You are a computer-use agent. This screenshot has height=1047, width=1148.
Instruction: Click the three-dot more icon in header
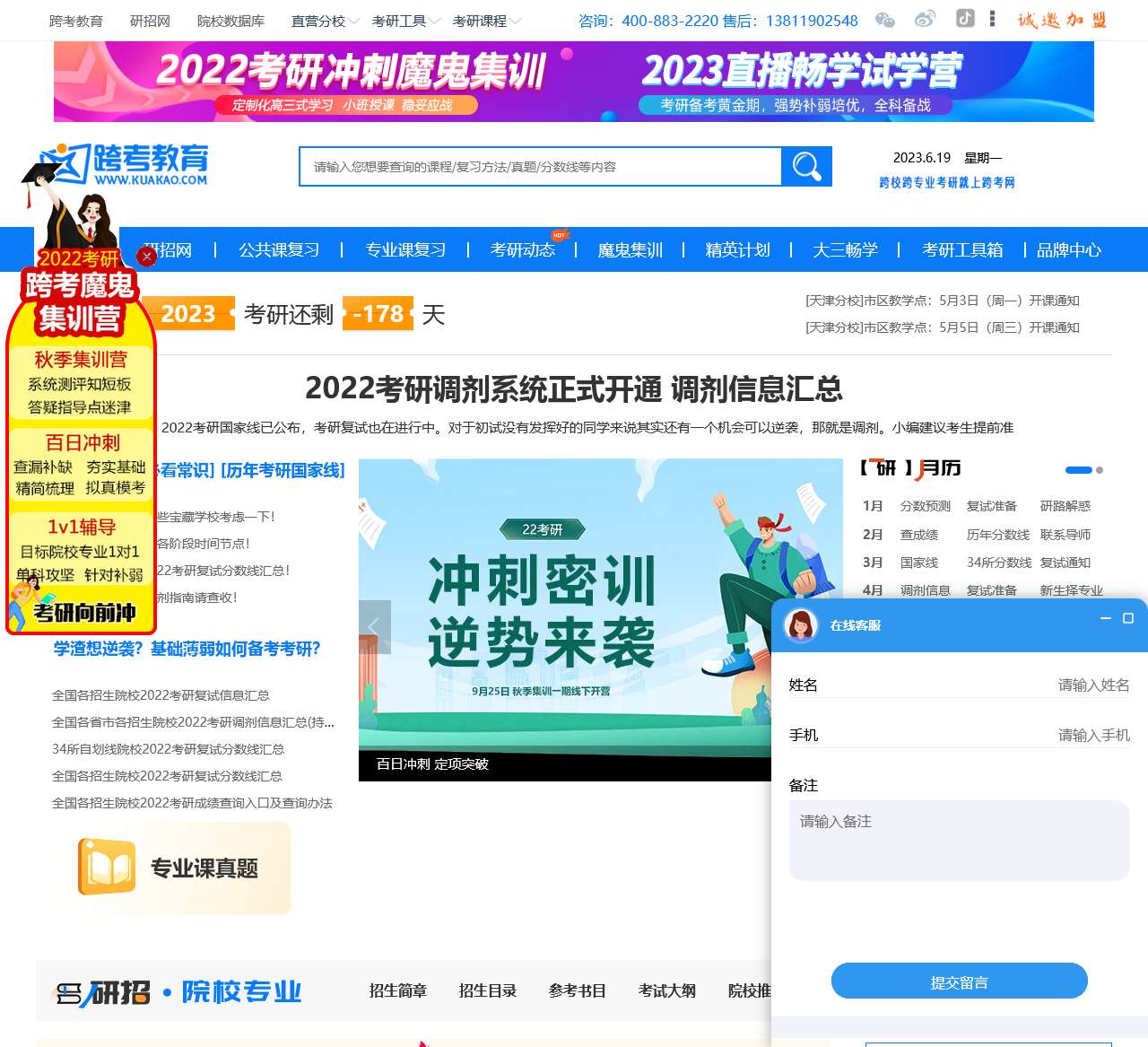pos(992,19)
